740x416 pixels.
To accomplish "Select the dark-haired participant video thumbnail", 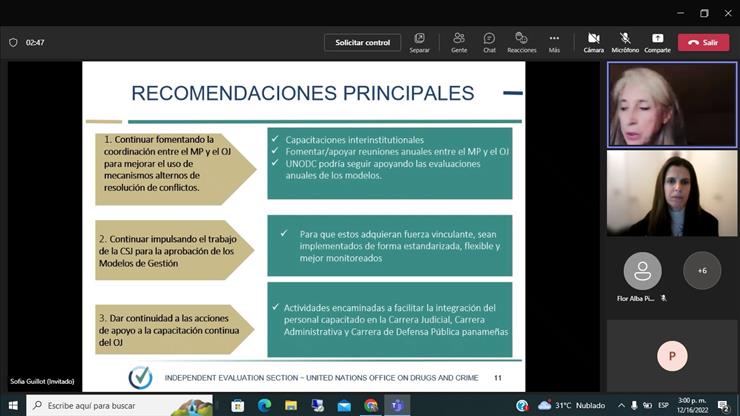I will [672, 193].
